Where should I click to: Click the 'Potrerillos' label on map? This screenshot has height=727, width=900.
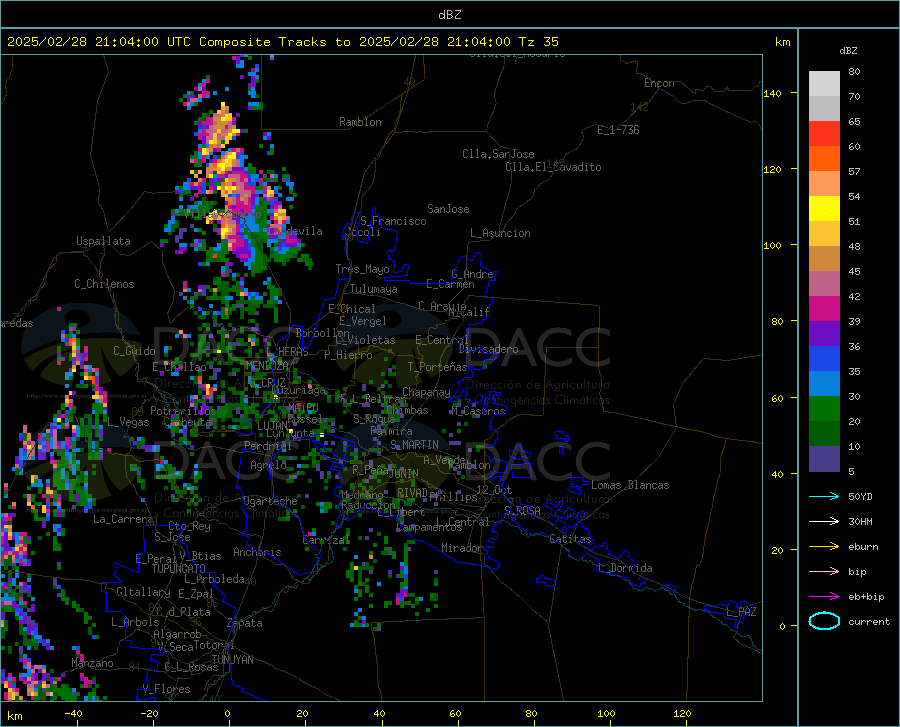click(183, 411)
